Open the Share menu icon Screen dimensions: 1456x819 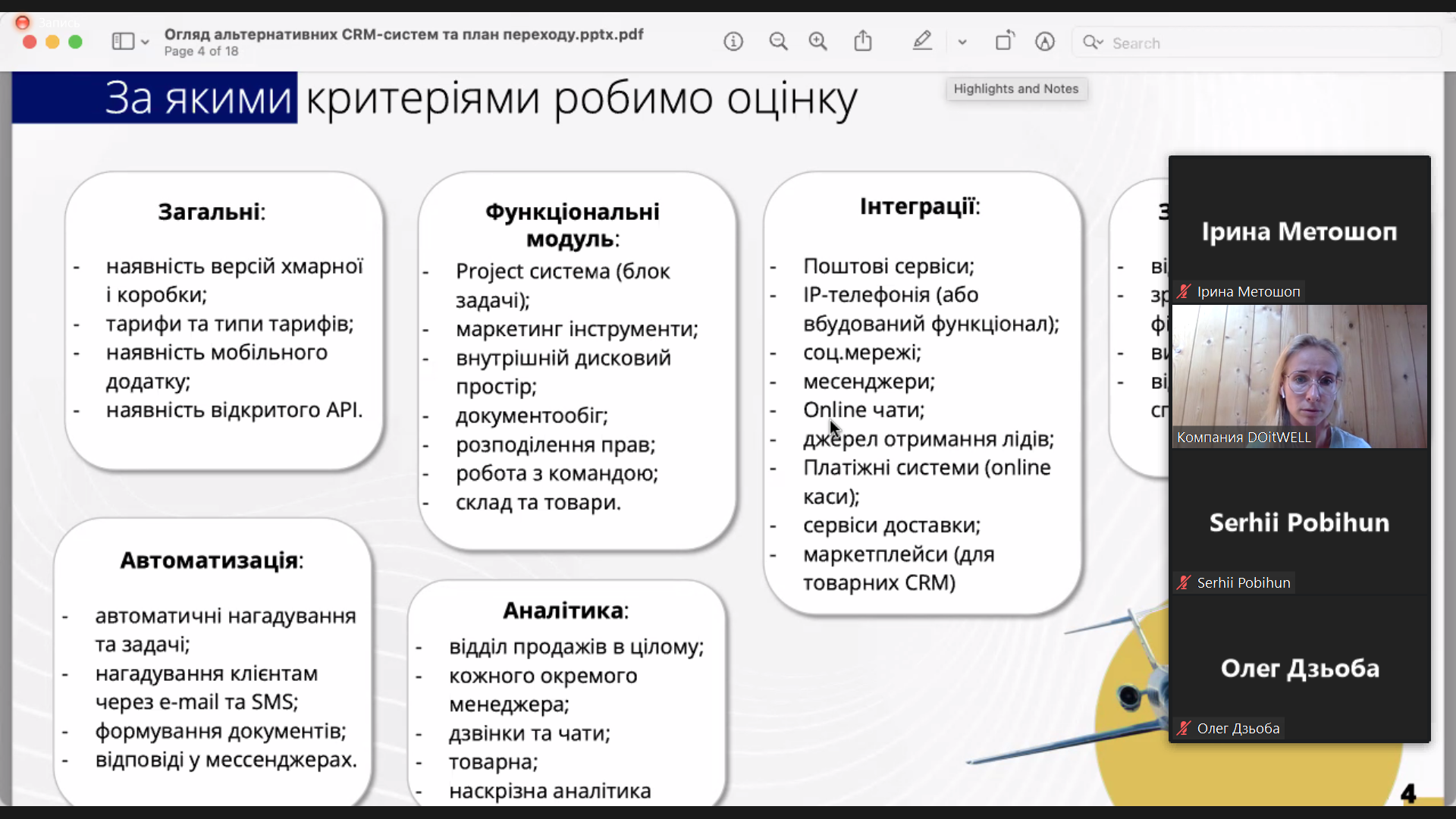coord(863,41)
